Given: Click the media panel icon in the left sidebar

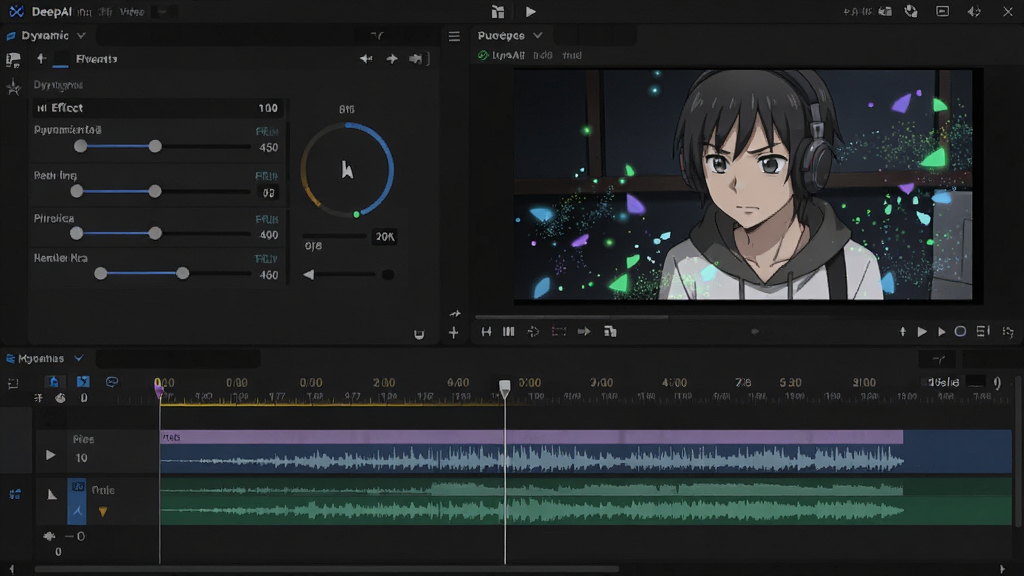Looking at the screenshot, I should click(x=13, y=60).
